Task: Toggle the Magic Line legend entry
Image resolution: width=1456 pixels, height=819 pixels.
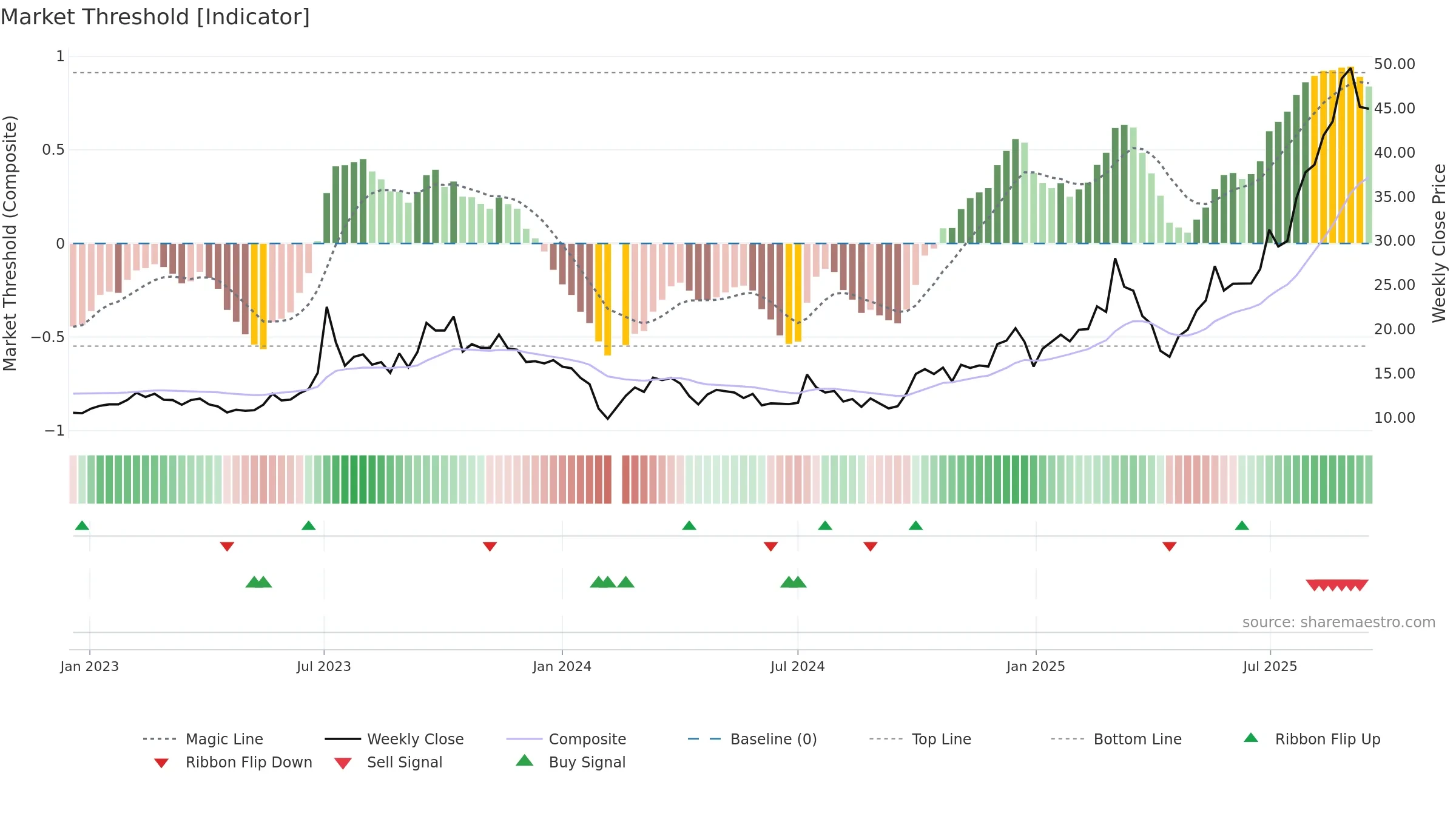Action: [x=203, y=739]
